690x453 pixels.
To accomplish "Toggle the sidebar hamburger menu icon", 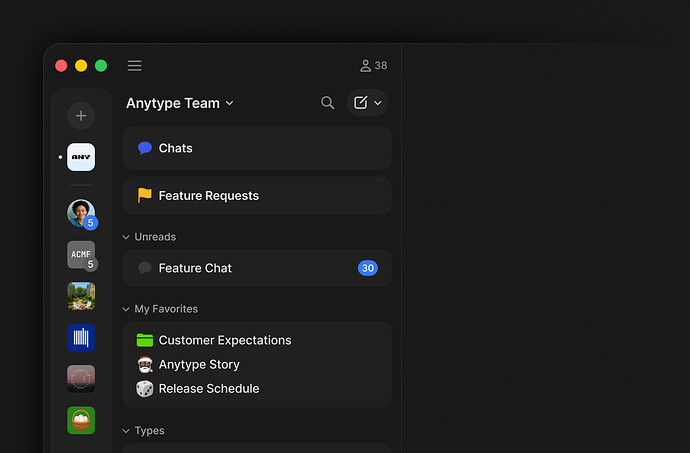I will 134,66.
